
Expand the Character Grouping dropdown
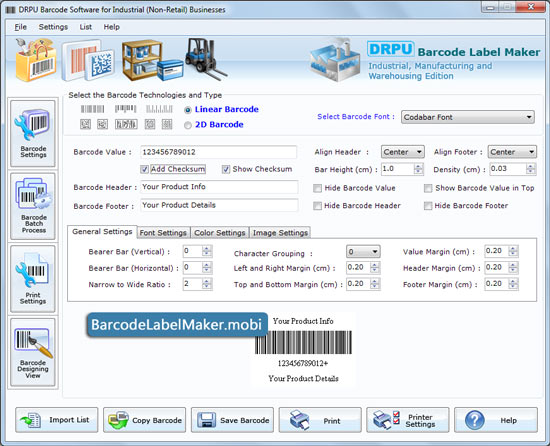point(363,251)
